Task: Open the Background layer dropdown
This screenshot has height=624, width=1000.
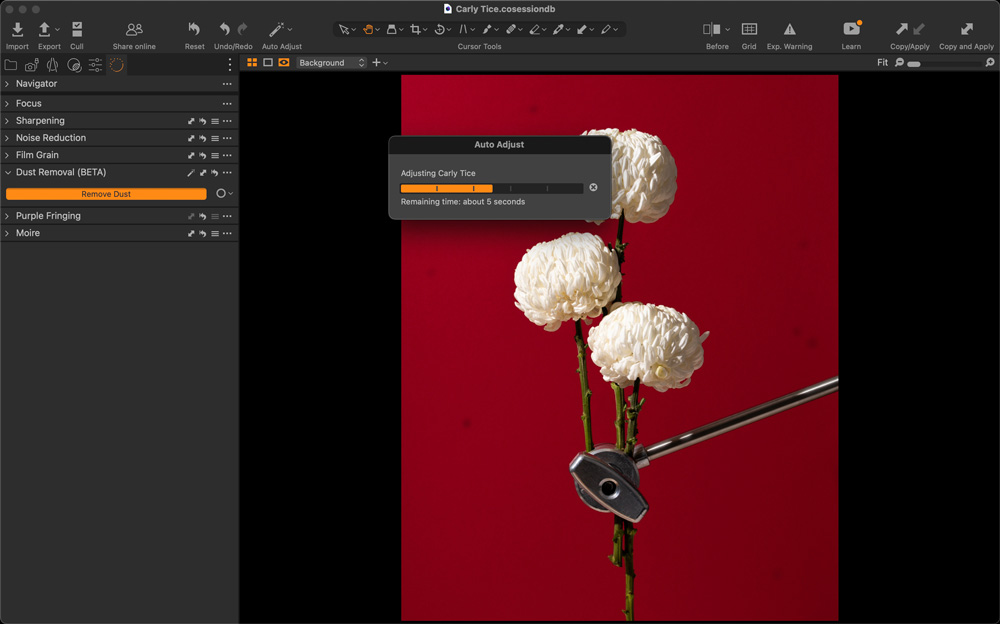Action: coord(331,63)
